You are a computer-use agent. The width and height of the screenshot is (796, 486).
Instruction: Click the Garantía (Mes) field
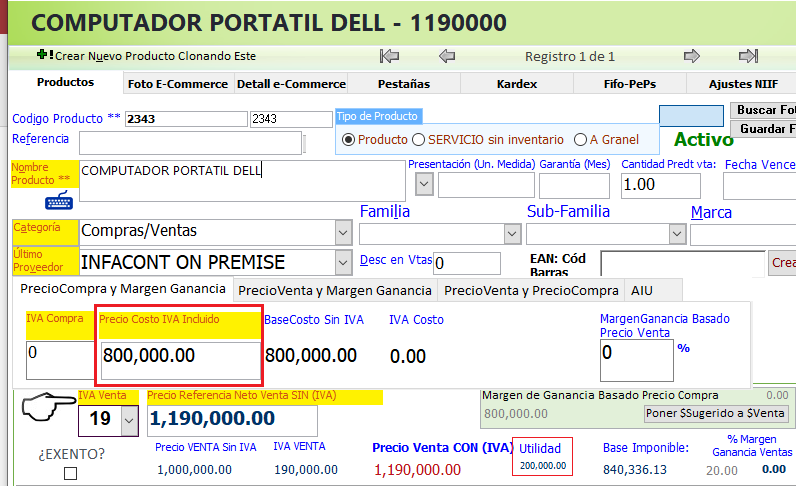[x=574, y=185]
